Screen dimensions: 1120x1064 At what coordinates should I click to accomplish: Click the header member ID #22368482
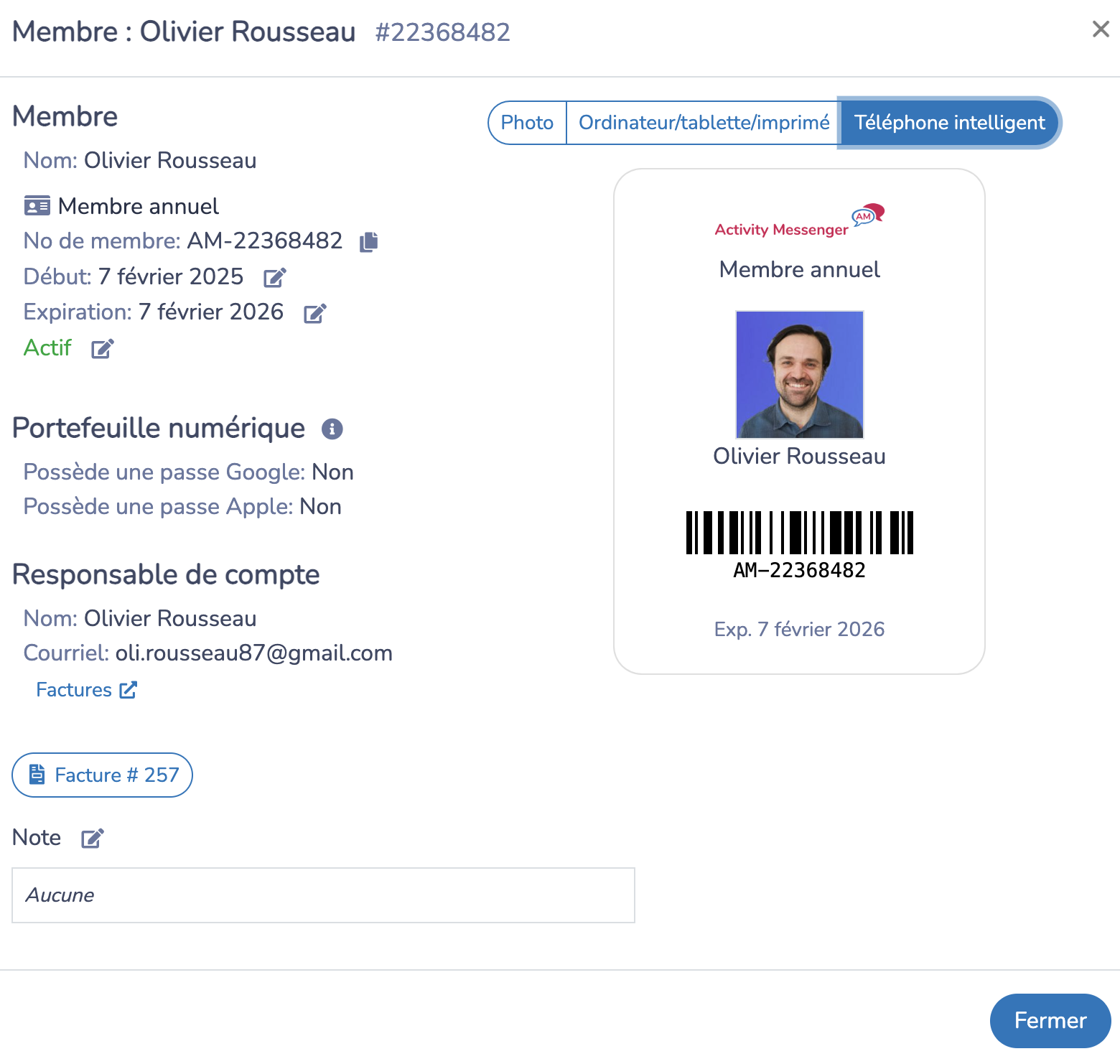(443, 32)
